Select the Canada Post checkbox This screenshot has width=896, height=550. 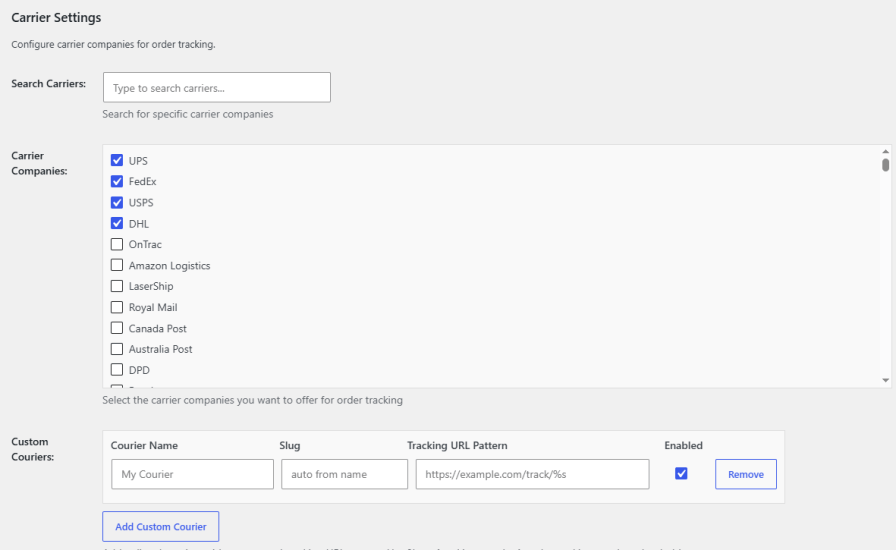click(117, 328)
